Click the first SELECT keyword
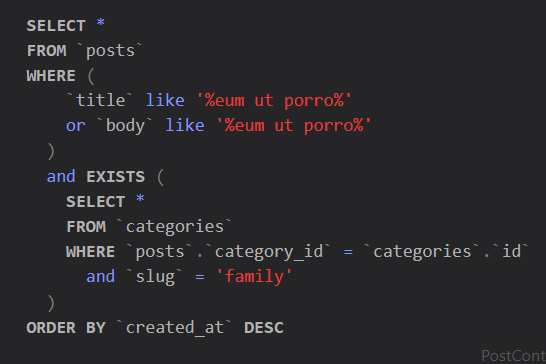The height and width of the screenshot is (364, 546). click(56, 26)
